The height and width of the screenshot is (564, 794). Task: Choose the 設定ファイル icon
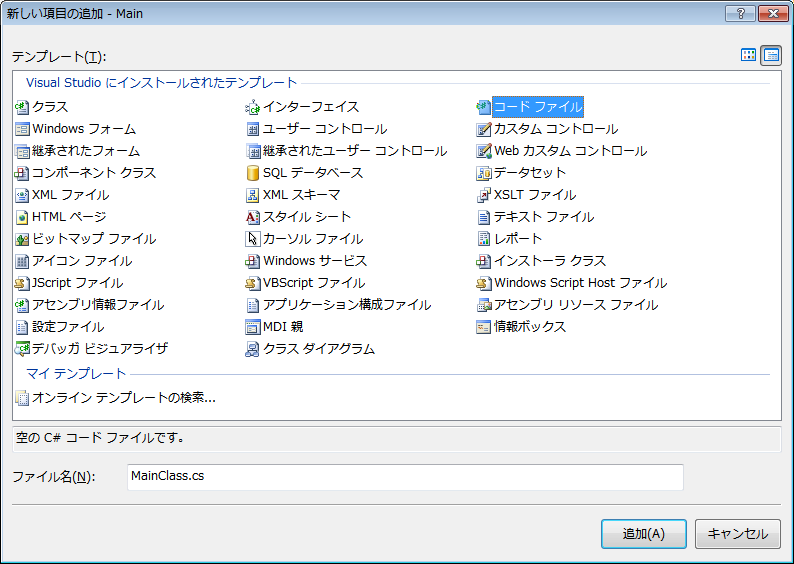coord(22,327)
